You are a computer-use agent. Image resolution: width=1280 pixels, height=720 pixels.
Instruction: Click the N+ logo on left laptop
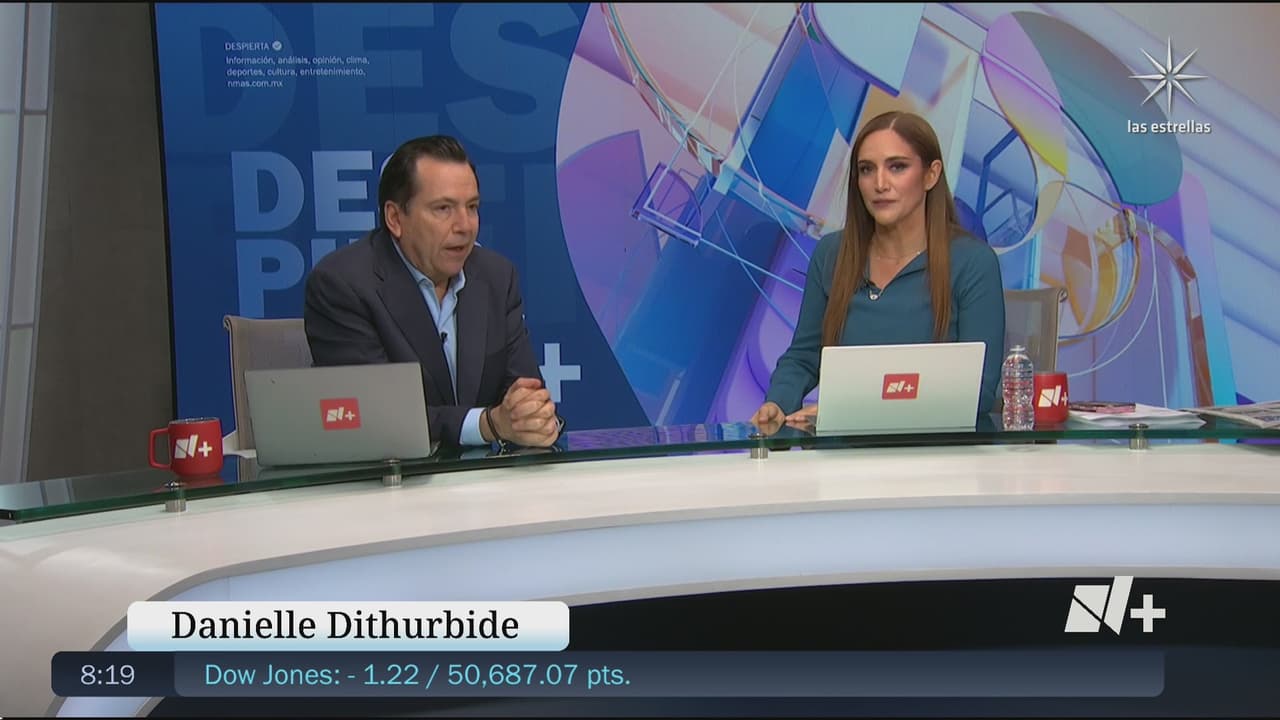[x=340, y=414]
